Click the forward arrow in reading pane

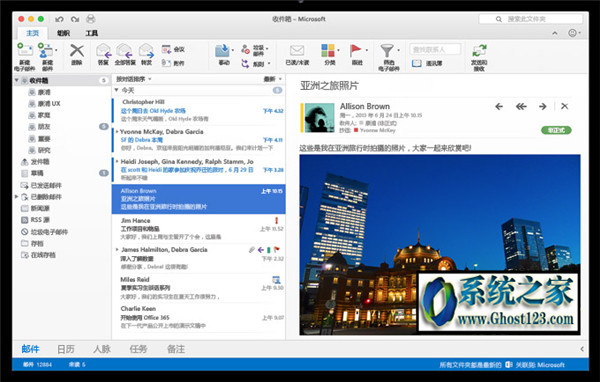tap(543, 106)
